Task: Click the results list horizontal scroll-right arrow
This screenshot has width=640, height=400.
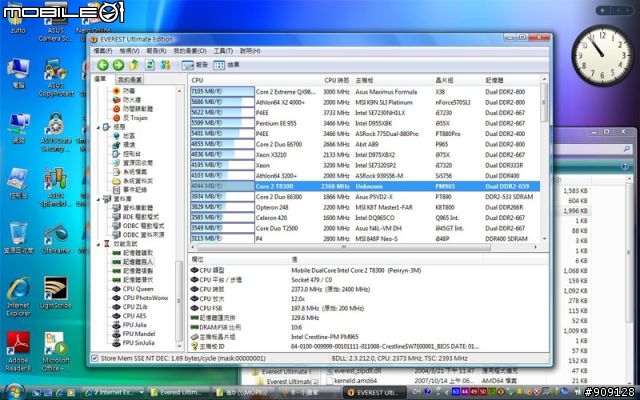Action: tap(536, 247)
